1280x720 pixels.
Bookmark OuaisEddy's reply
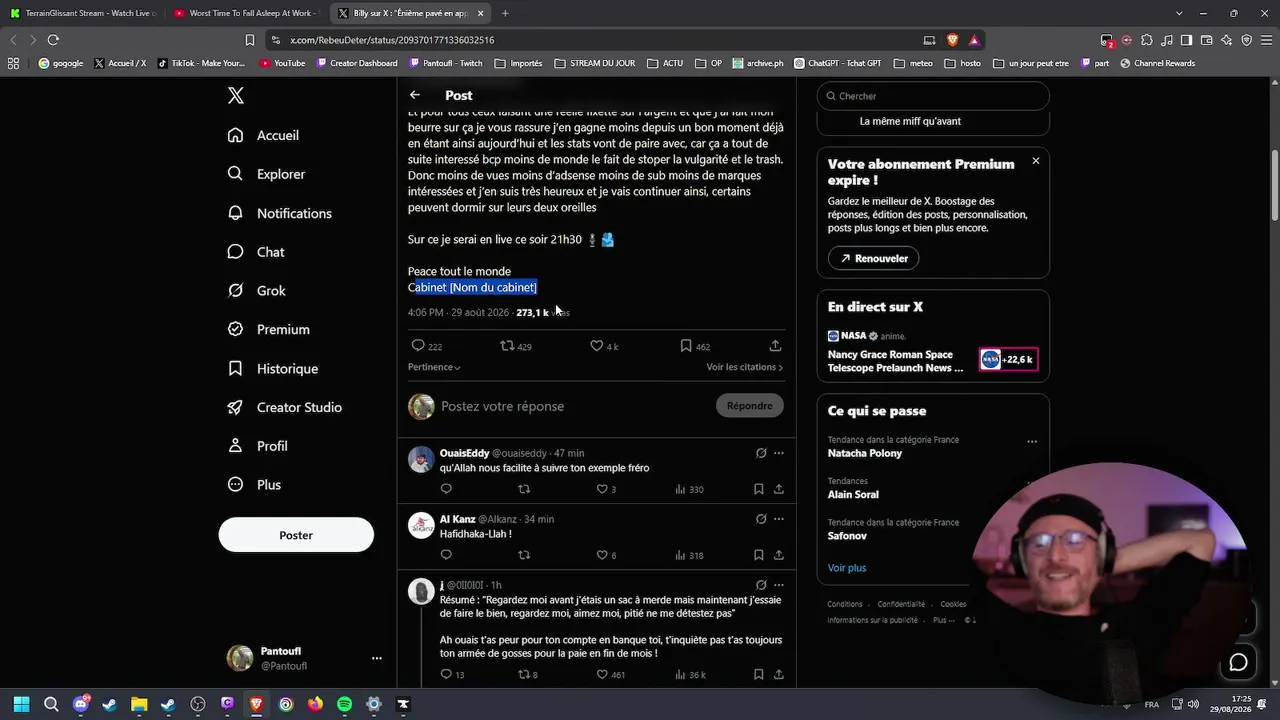pos(759,489)
